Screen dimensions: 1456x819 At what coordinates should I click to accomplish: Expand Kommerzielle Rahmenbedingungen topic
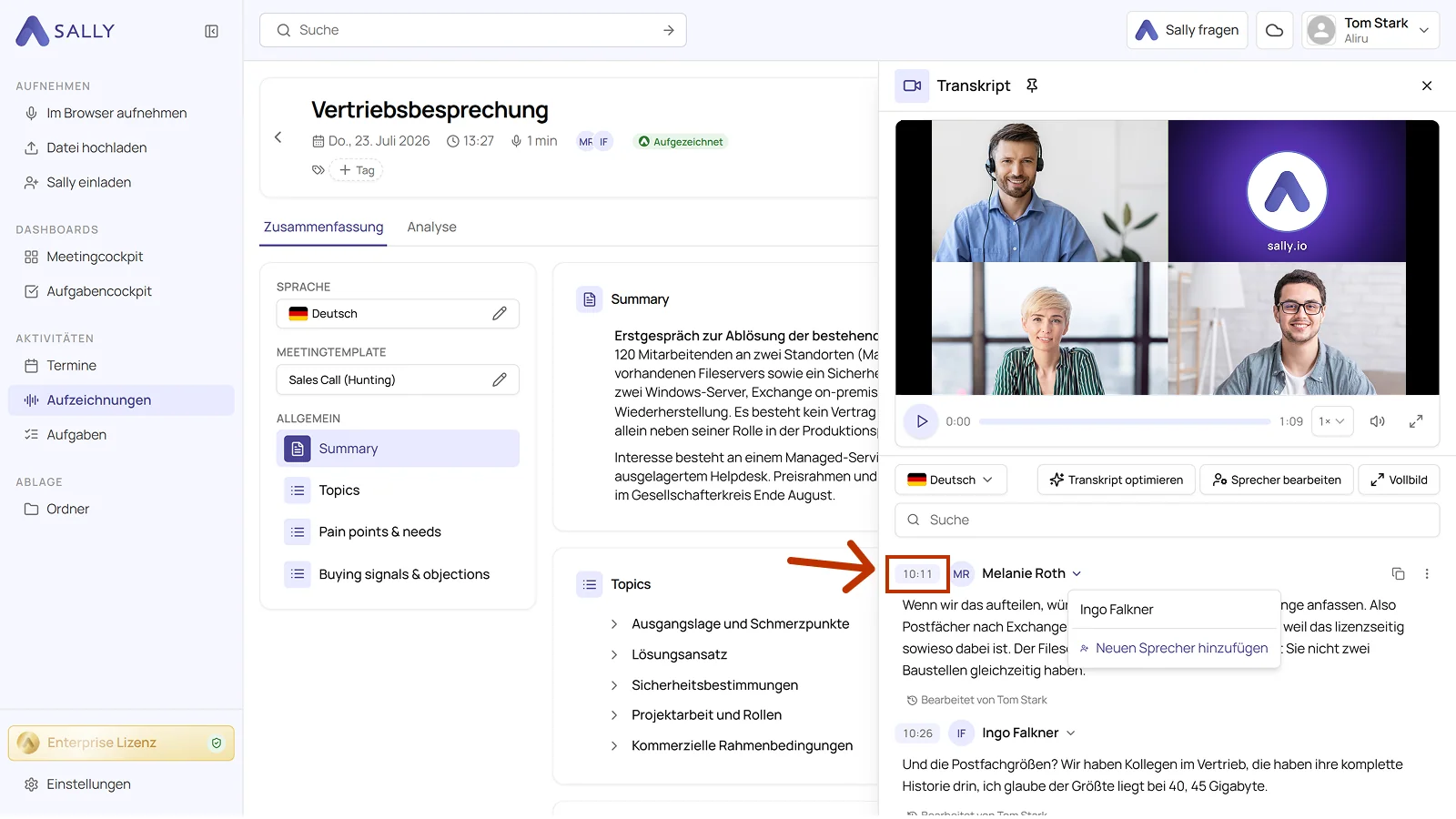pyautogui.click(x=731, y=746)
